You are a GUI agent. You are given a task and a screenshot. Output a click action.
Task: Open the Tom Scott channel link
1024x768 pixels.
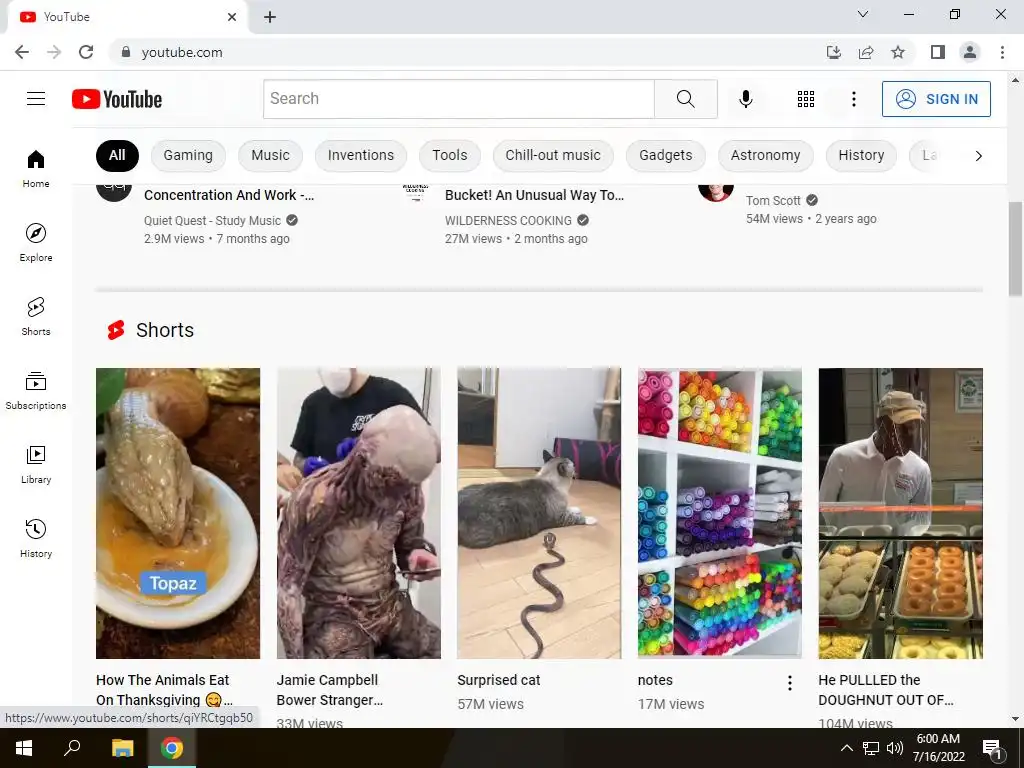click(773, 200)
